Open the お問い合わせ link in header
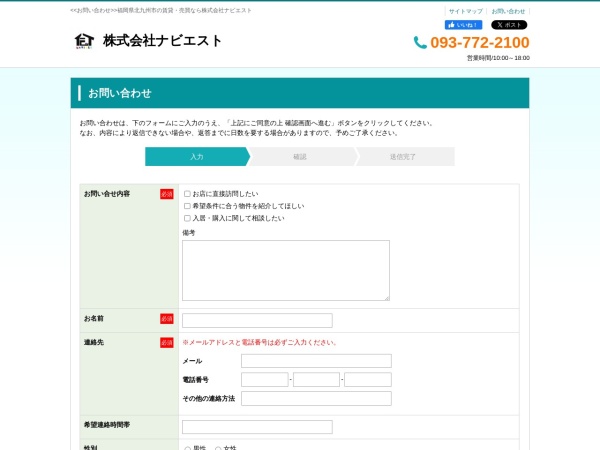Viewport: 600px width, 450px height. coord(508,11)
